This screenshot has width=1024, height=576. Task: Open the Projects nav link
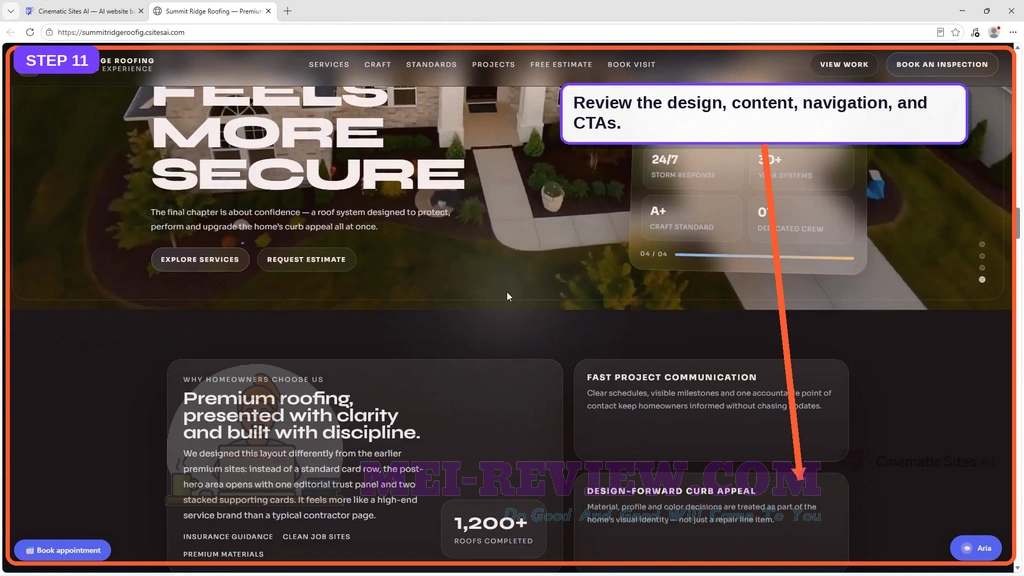493,65
